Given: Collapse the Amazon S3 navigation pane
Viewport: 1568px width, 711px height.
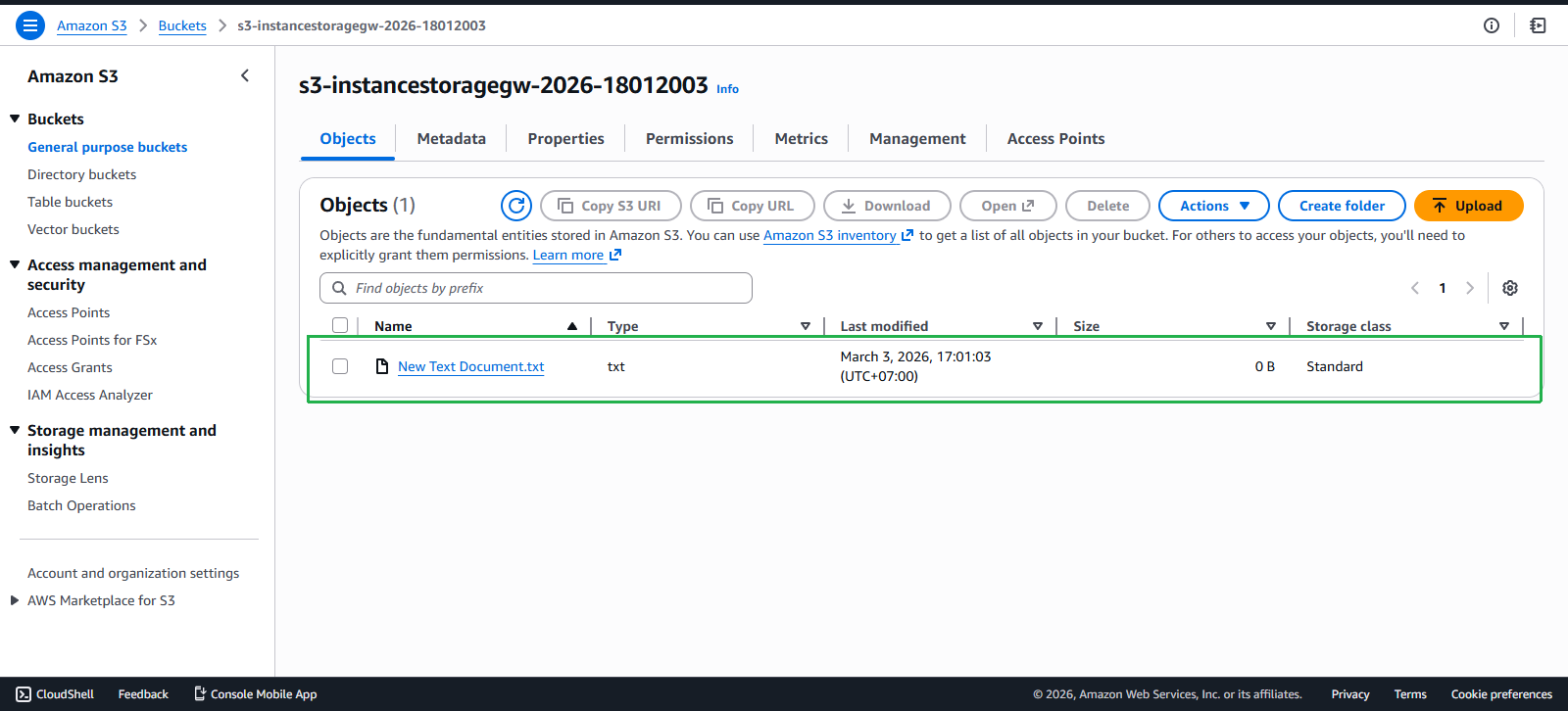Looking at the screenshot, I should click(x=245, y=75).
